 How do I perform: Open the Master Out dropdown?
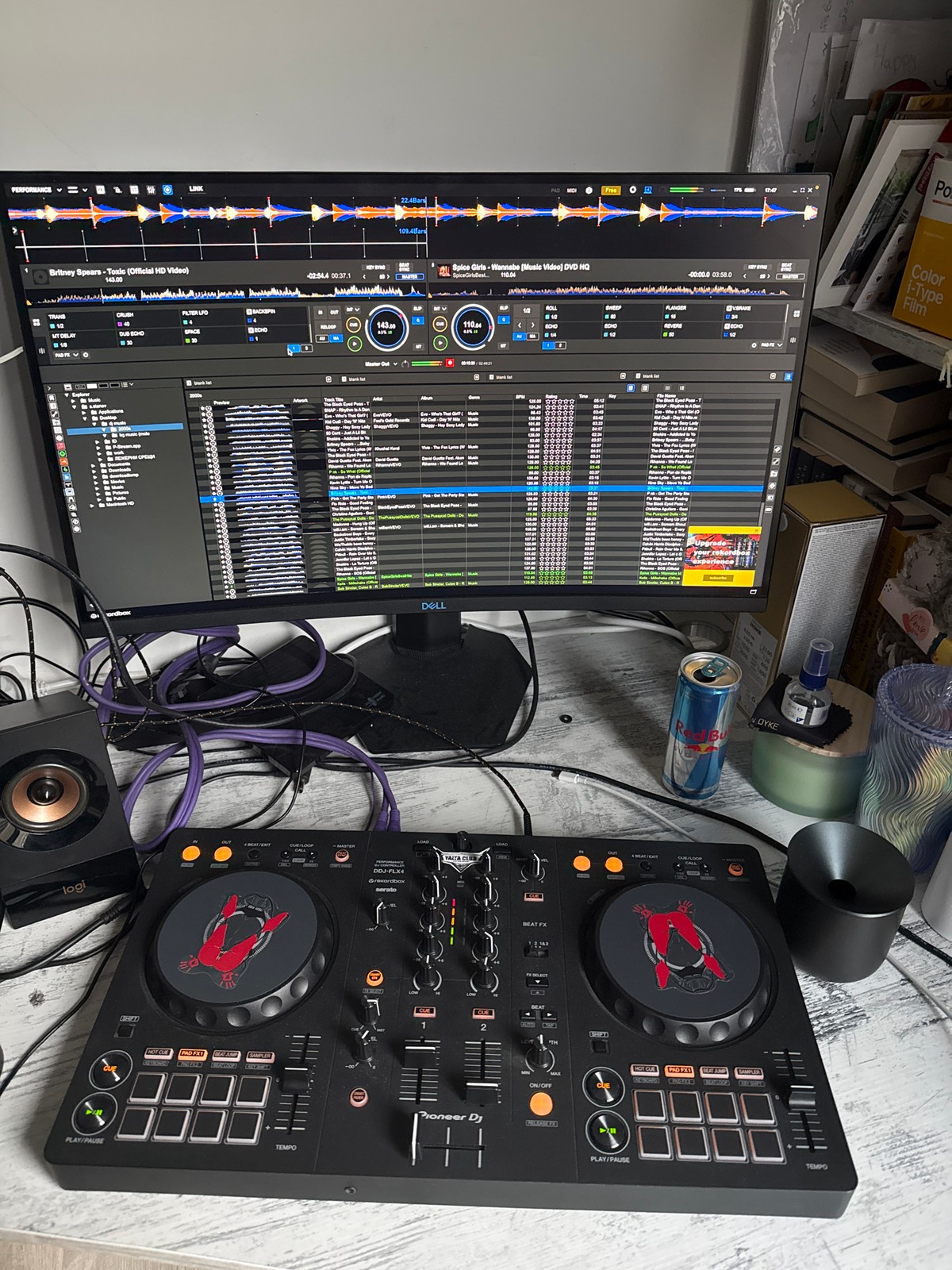(x=382, y=364)
